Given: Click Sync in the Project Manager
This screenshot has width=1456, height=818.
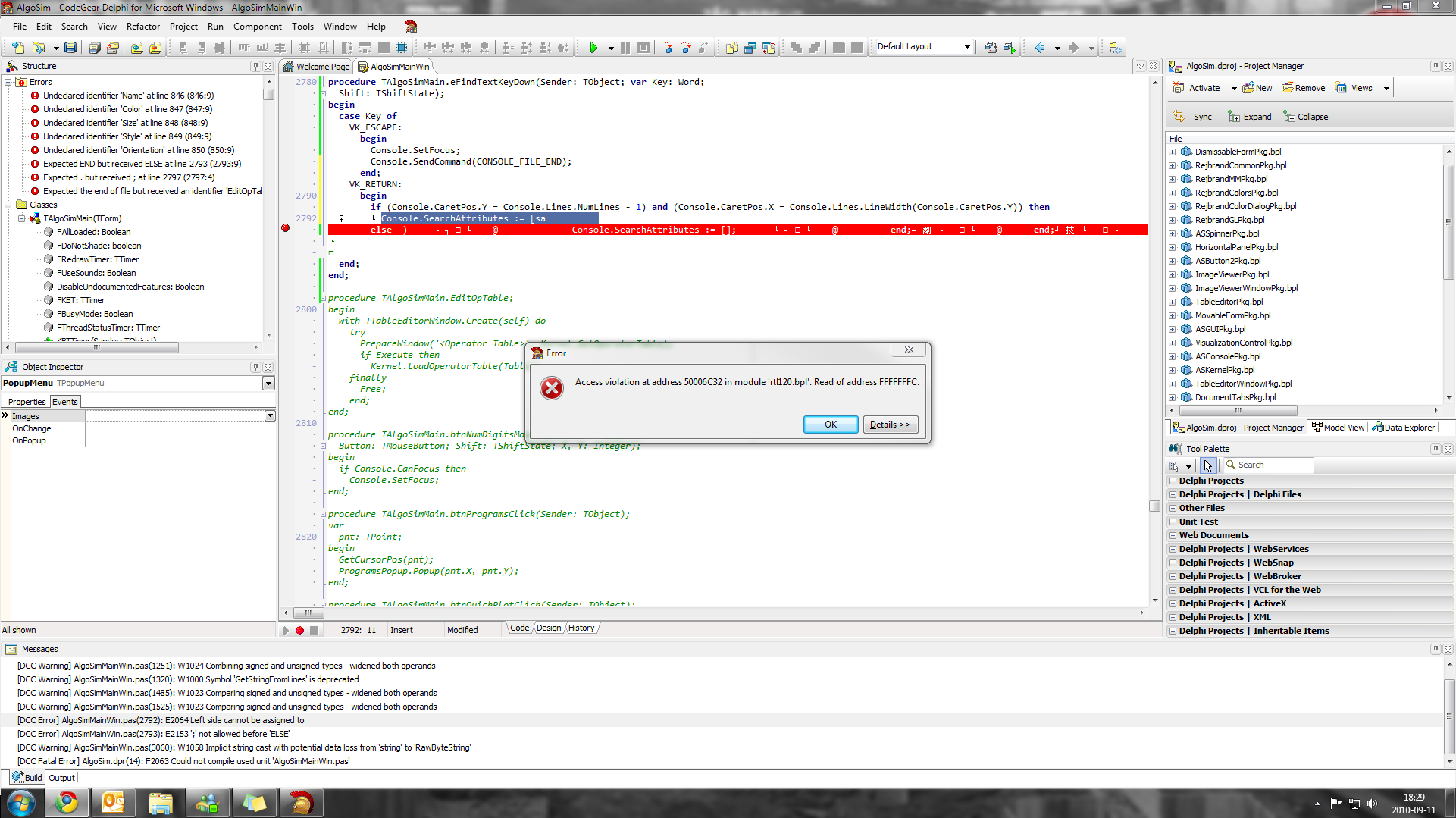Looking at the screenshot, I should (1192, 117).
